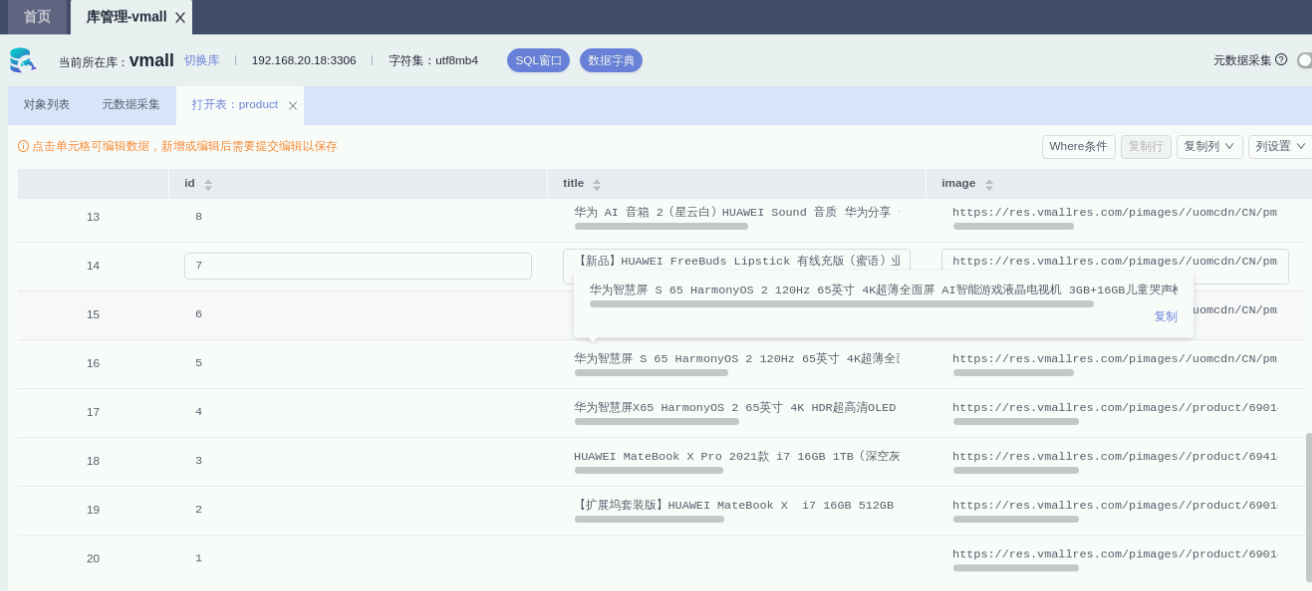Image resolution: width=1312 pixels, height=591 pixels.
Task: Click the image URL cell in row 13
Action: pos(1114,212)
